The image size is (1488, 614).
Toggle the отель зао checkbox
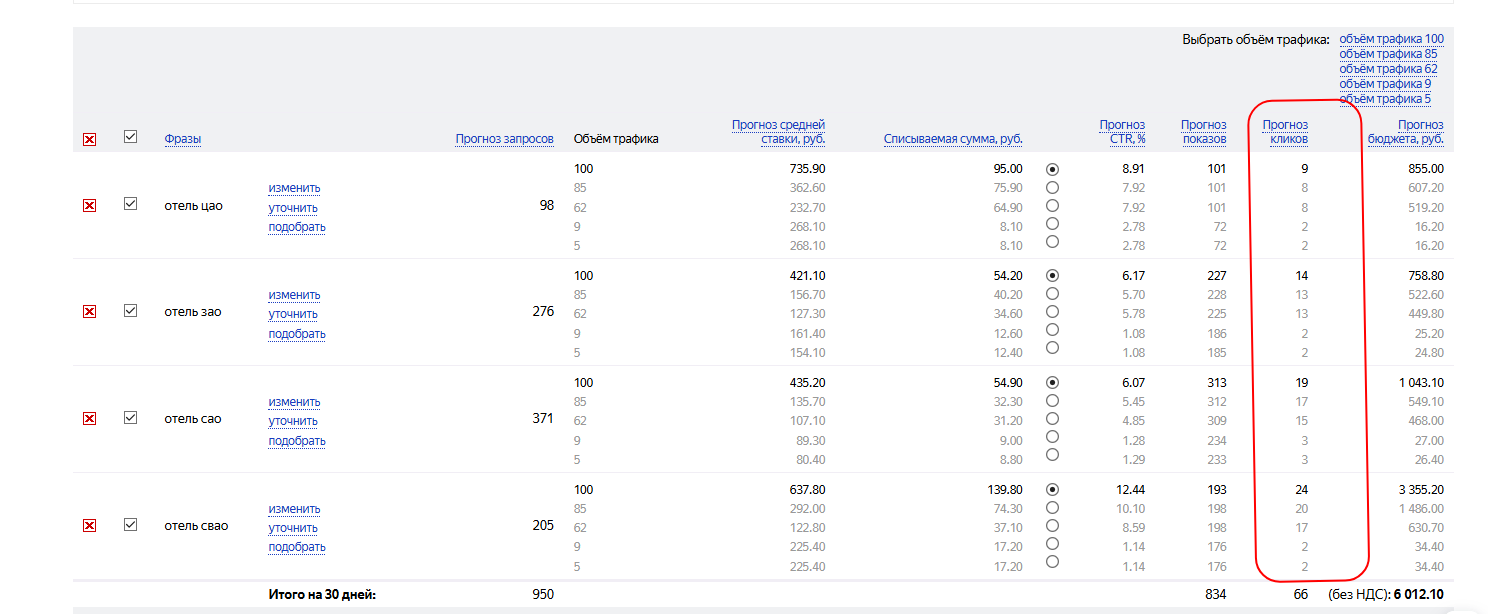tap(130, 311)
